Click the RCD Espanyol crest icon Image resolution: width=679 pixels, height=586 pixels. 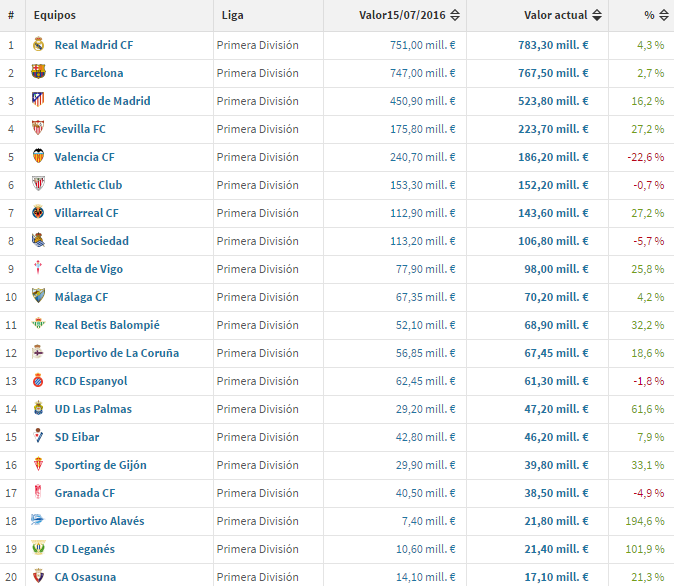(39, 380)
